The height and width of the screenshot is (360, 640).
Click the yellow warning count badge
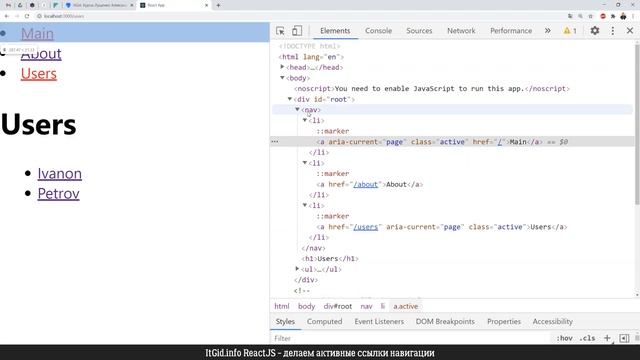point(570,31)
